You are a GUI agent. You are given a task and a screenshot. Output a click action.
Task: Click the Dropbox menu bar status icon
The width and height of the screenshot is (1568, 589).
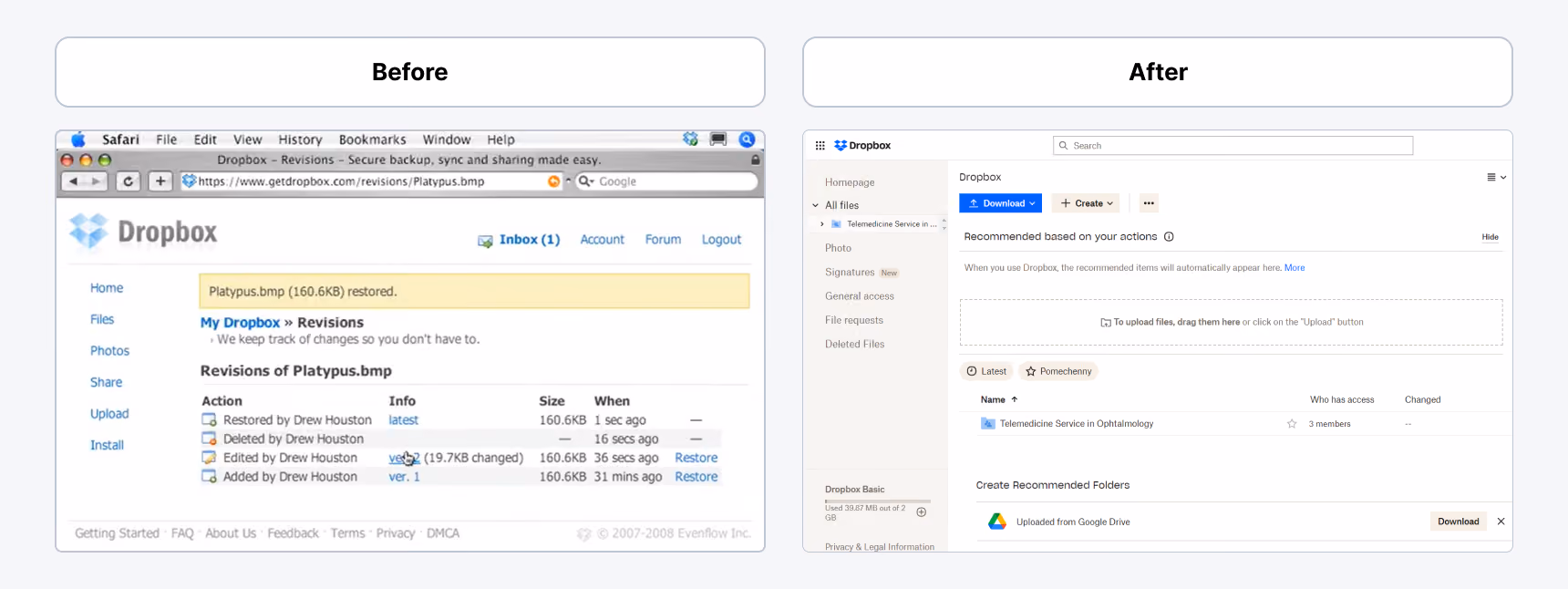[x=690, y=139]
